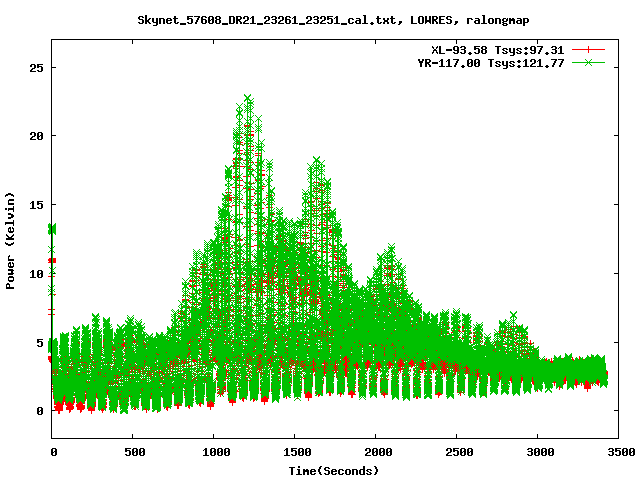Viewport: 640px width, 480px height.
Task: Click the x-axis tick label 1500
Action: click(x=297, y=452)
